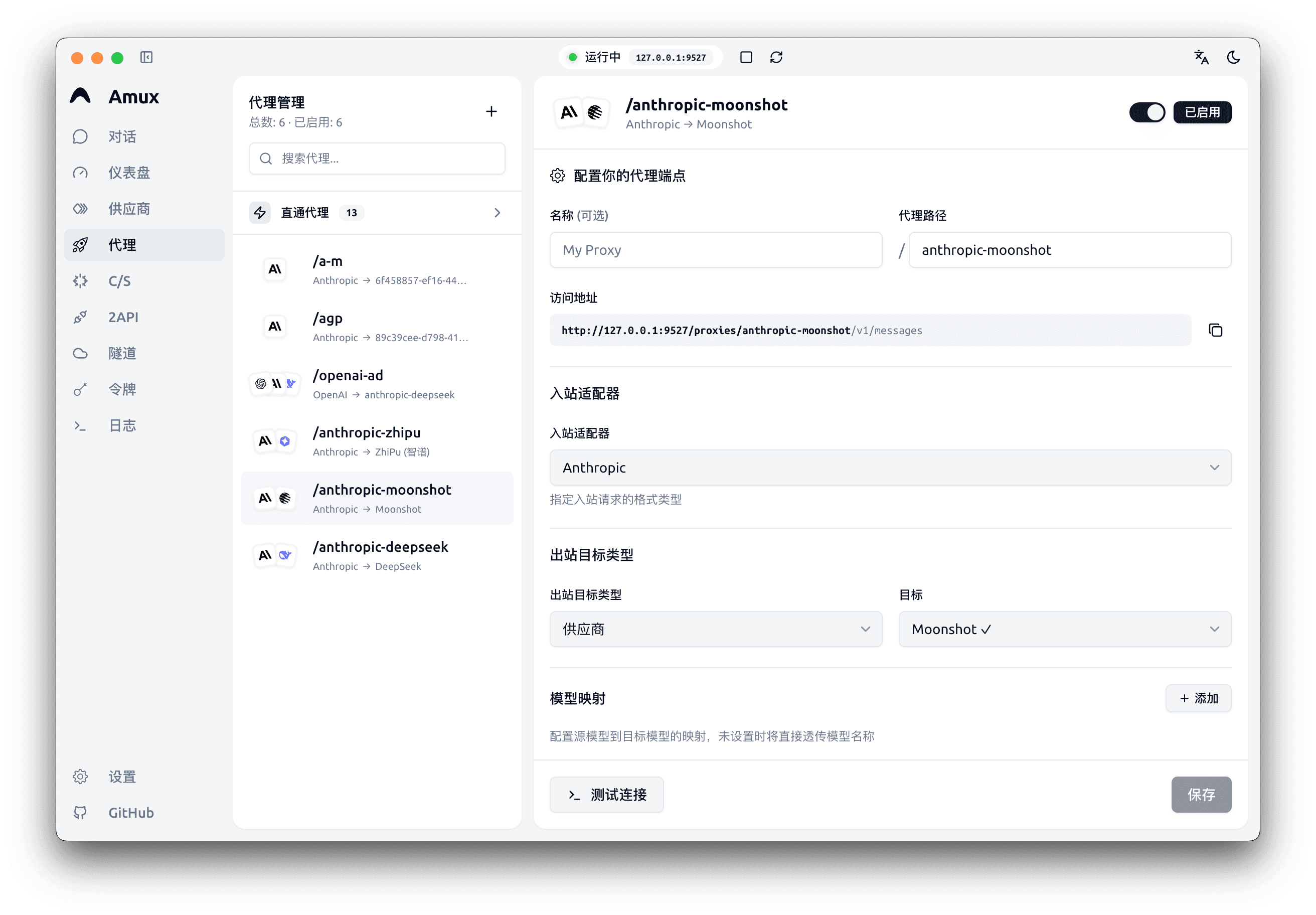Click the ZhiPu icon in /anthropic-zhipu row

(285, 441)
